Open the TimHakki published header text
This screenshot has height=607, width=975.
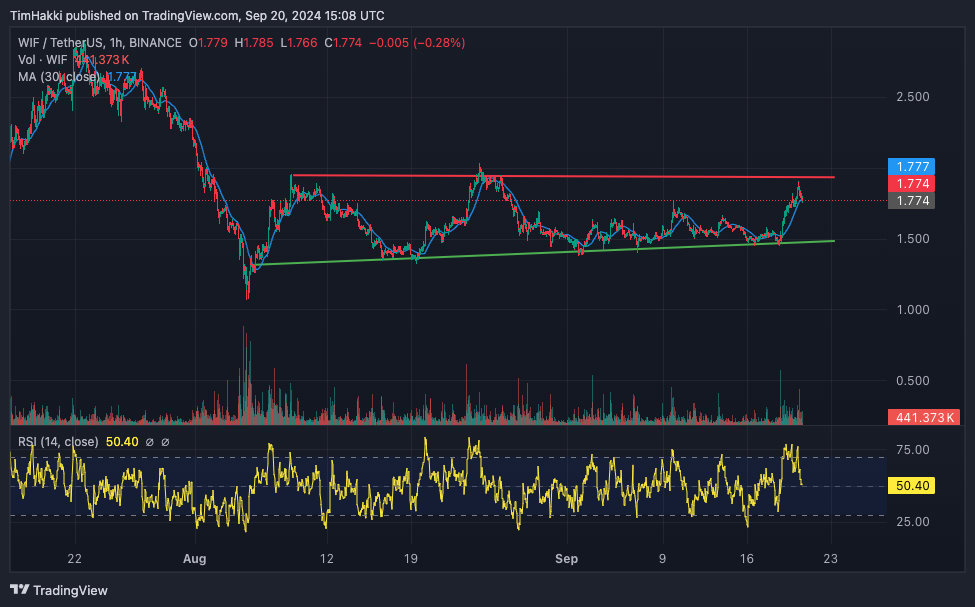[196, 16]
